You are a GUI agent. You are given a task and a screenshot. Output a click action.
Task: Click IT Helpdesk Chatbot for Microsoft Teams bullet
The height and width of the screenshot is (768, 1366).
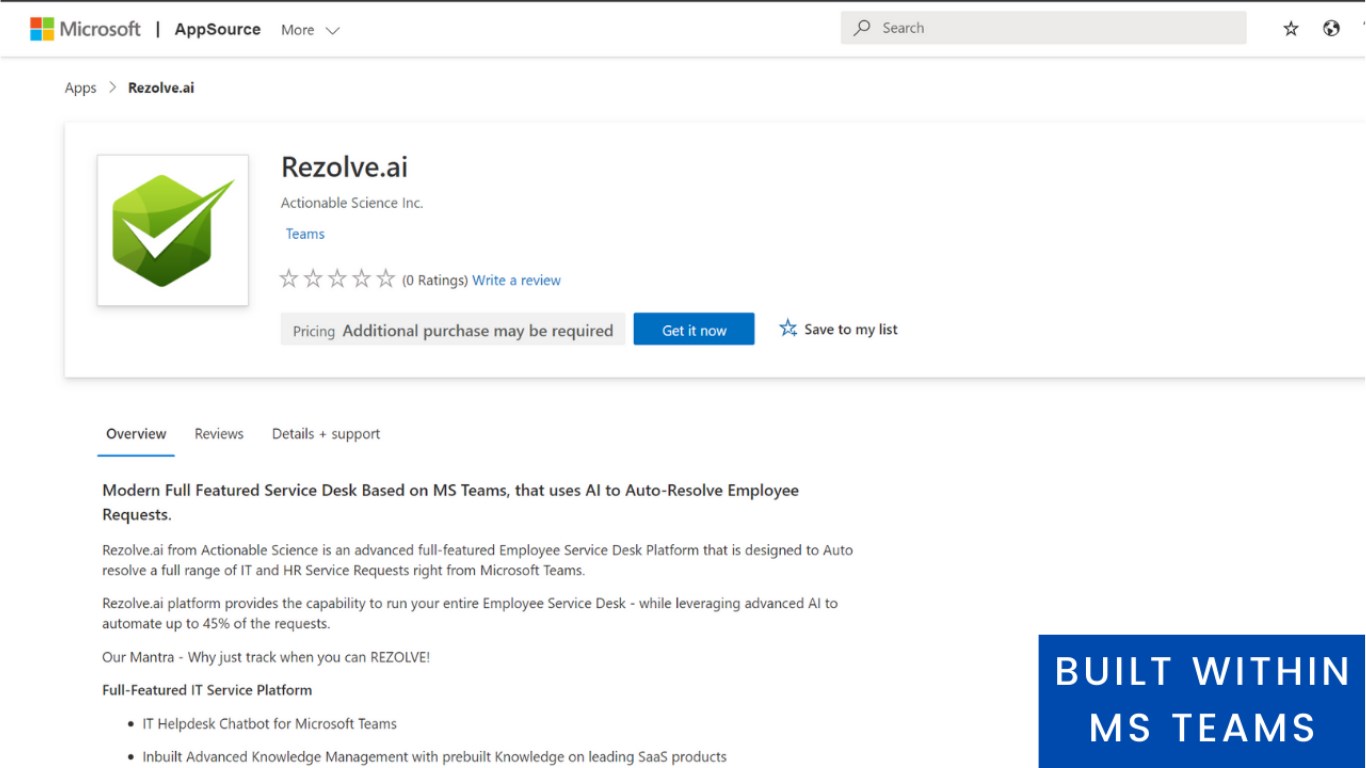(x=269, y=724)
